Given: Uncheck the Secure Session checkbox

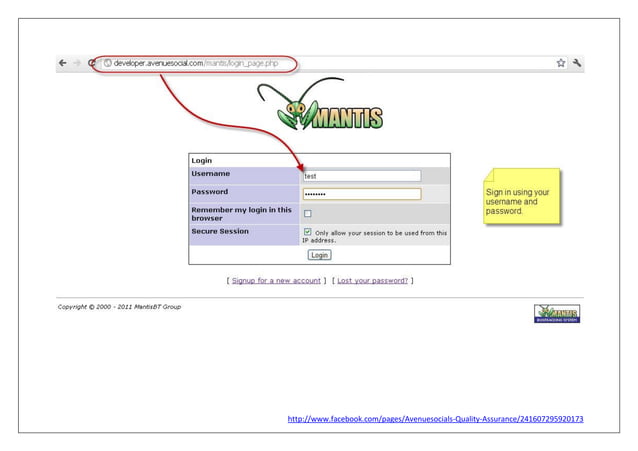Looking at the screenshot, I should [308, 232].
